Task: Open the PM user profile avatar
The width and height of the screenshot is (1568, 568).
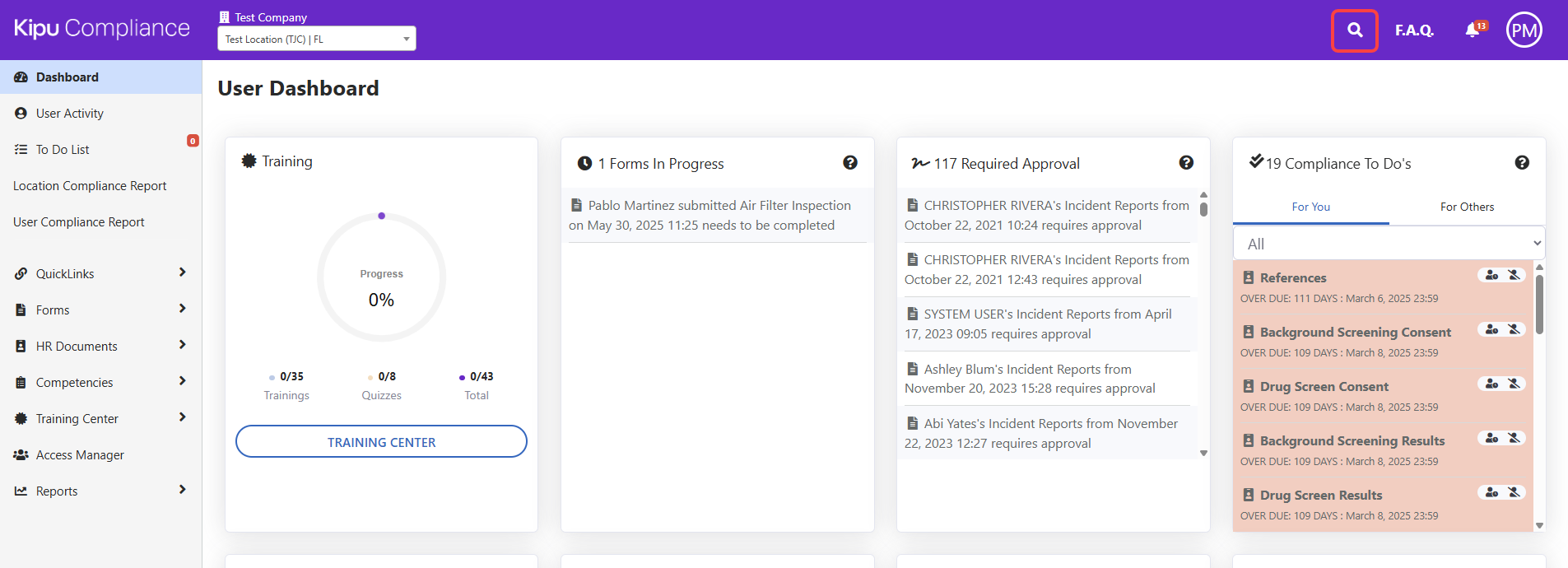Action: [1524, 30]
